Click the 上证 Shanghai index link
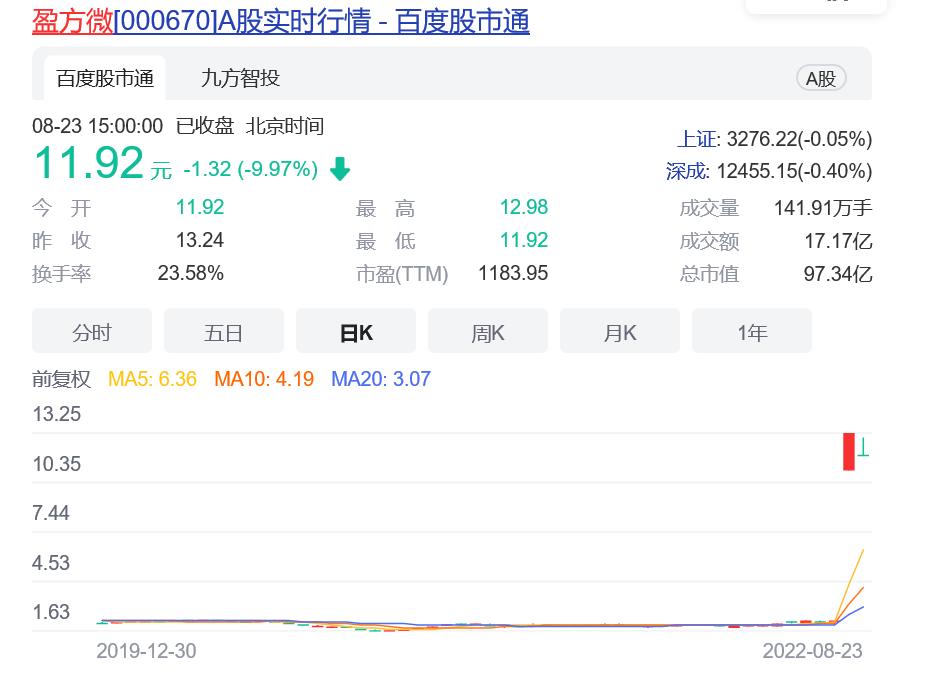This screenshot has height=673, width=928. 696,139
